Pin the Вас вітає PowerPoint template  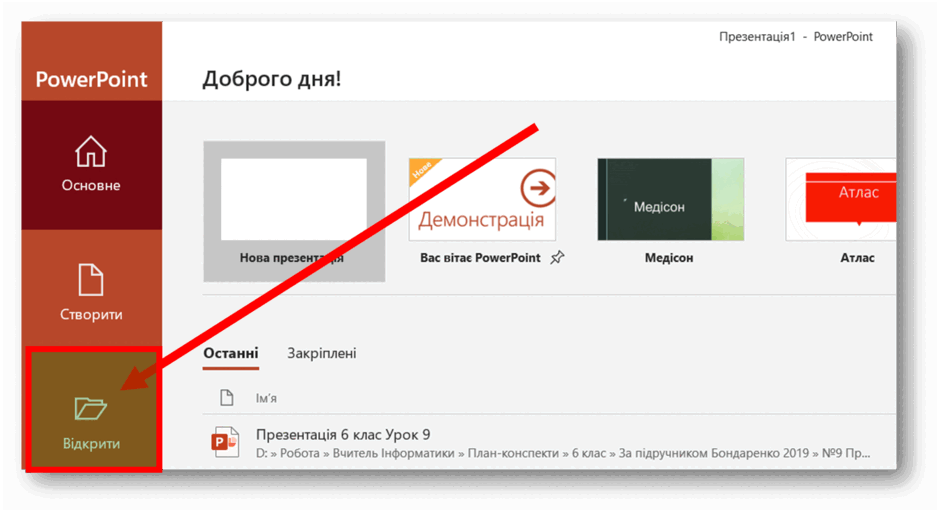pyautogui.click(x=558, y=258)
